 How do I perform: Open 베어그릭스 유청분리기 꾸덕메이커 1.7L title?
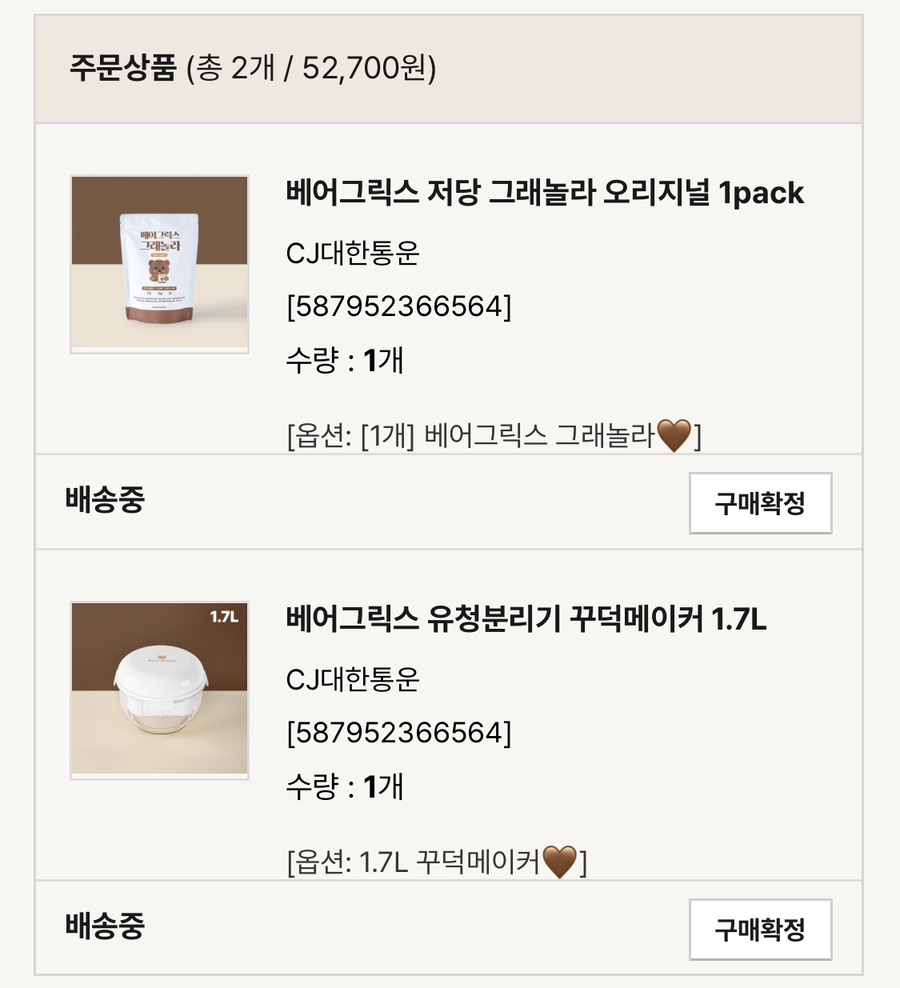pyautogui.click(x=526, y=619)
